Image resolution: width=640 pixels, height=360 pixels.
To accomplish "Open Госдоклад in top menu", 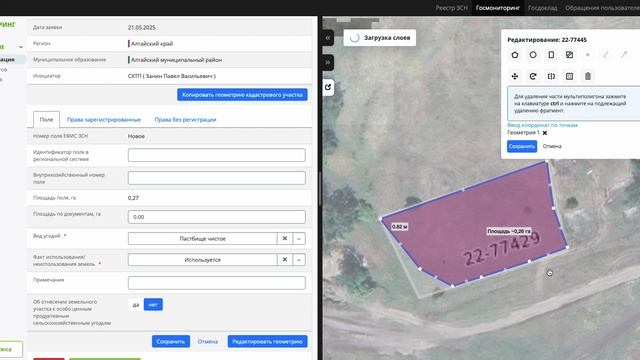I will coord(542,8).
